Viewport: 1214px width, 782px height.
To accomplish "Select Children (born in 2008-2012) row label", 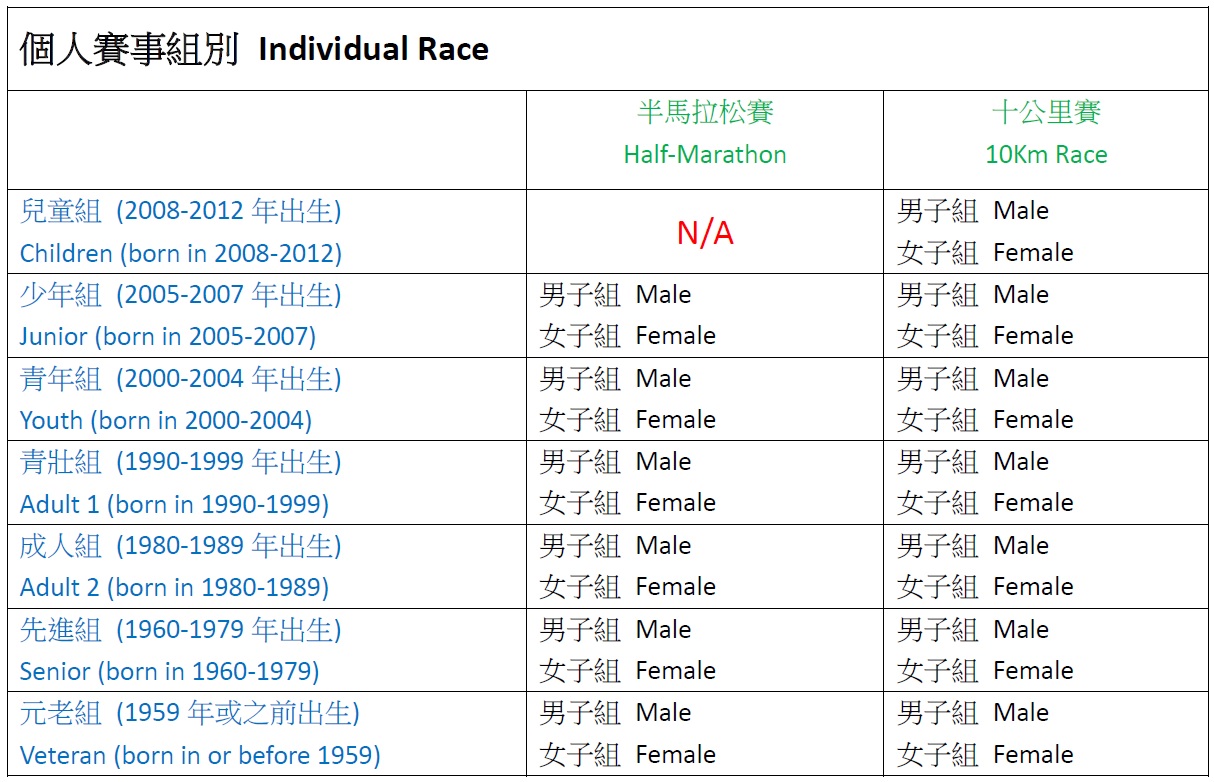I will [x=181, y=253].
